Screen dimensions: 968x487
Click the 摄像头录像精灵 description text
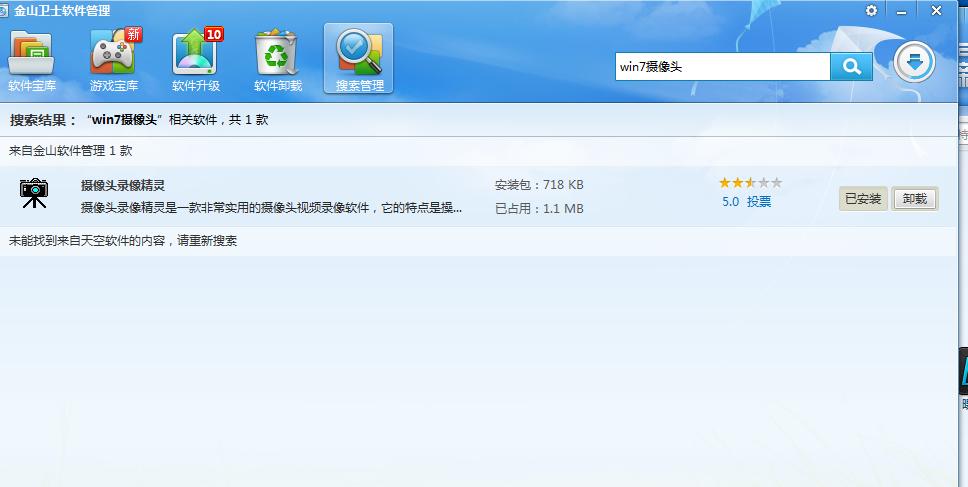pyautogui.click(x=272, y=208)
